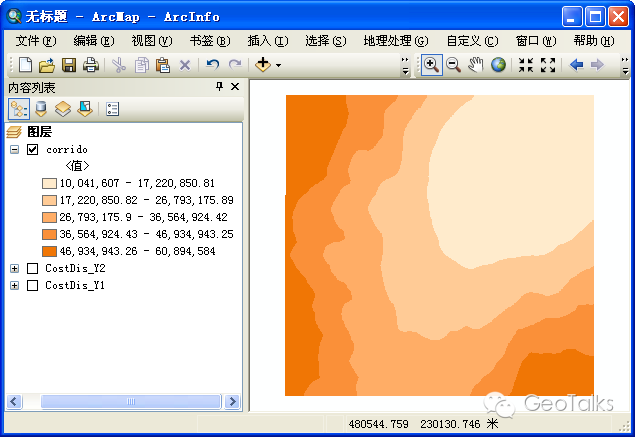635x437 pixels.
Task: Enable the CostDis_Y2 layer
Action: [32, 269]
